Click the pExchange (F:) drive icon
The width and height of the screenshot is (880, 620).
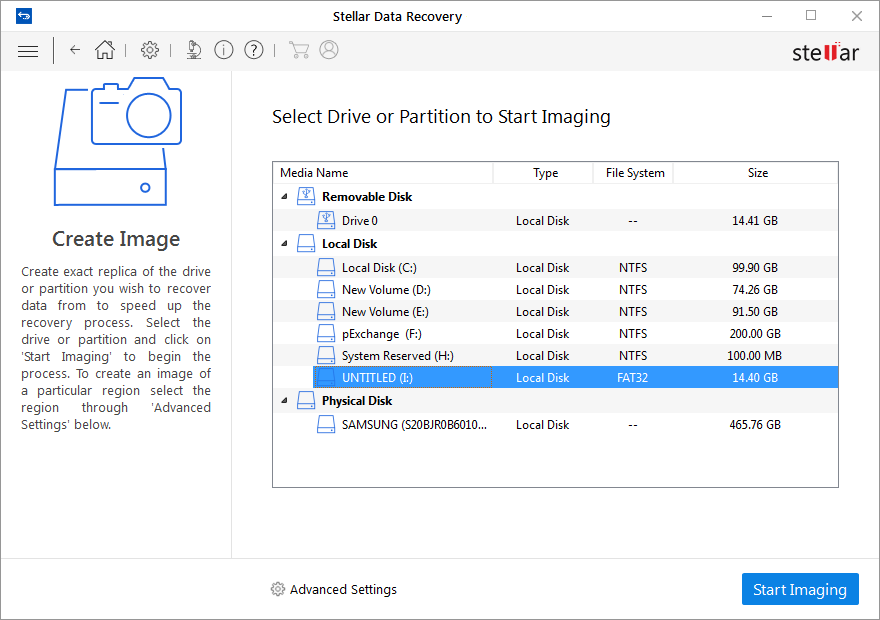326,333
